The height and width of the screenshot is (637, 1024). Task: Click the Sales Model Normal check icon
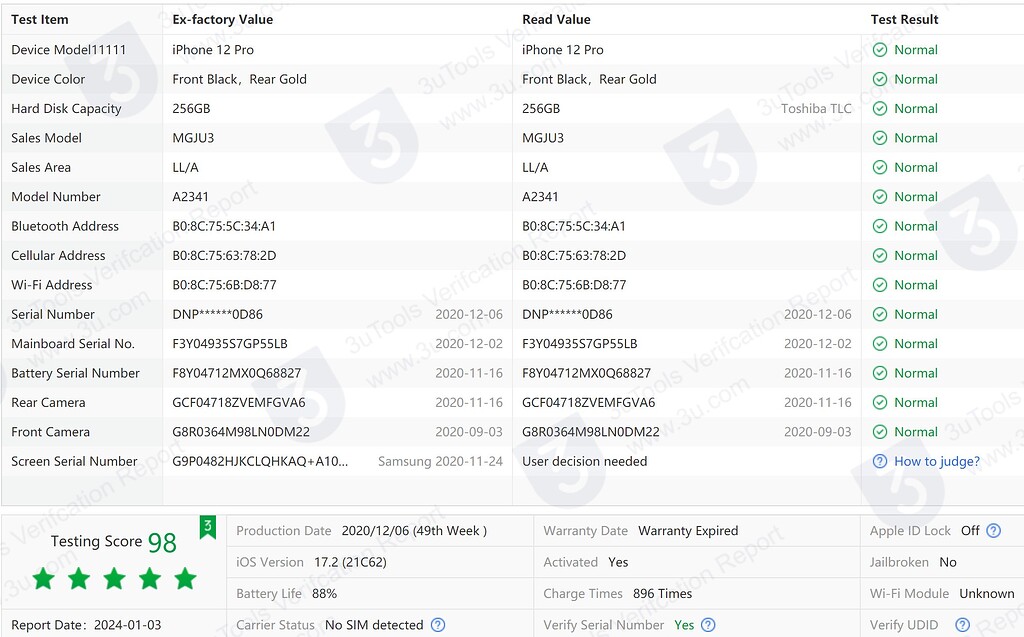tap(880, 138)
